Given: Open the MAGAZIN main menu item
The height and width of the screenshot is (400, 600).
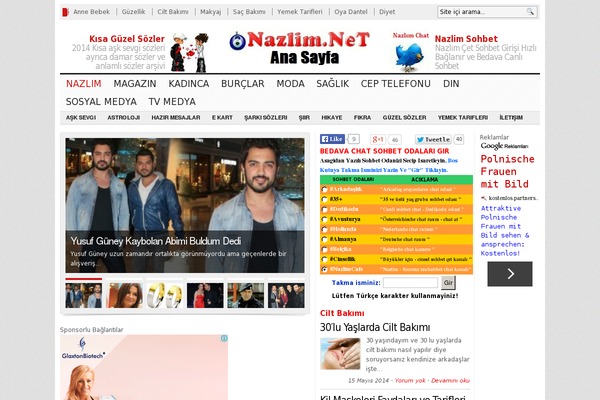Looking at the screenshot, I should click(135, 83).
